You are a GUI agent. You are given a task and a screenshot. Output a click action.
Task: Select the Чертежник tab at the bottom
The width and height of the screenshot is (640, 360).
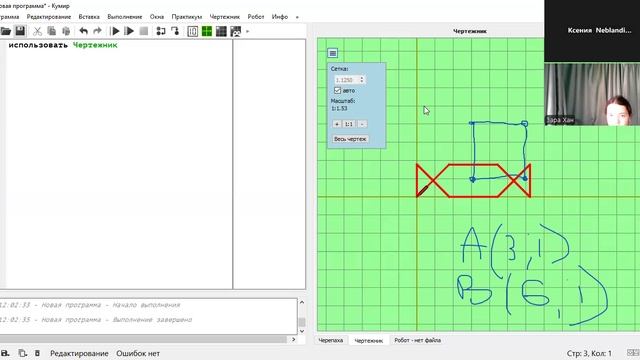[x=369, y=340]
